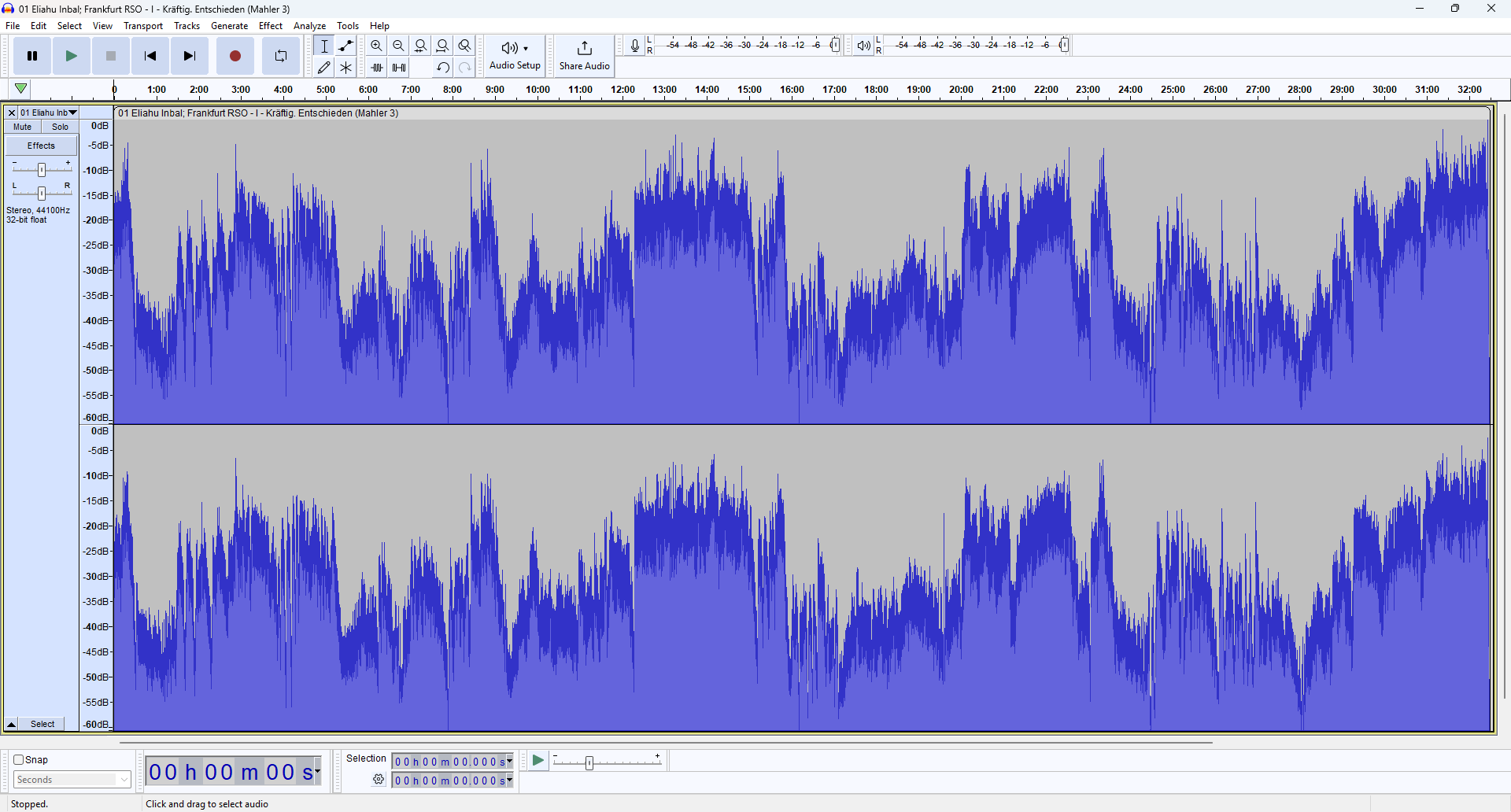Open Share Audio
Screen dimensions: 1511x812
pos(584,56)
